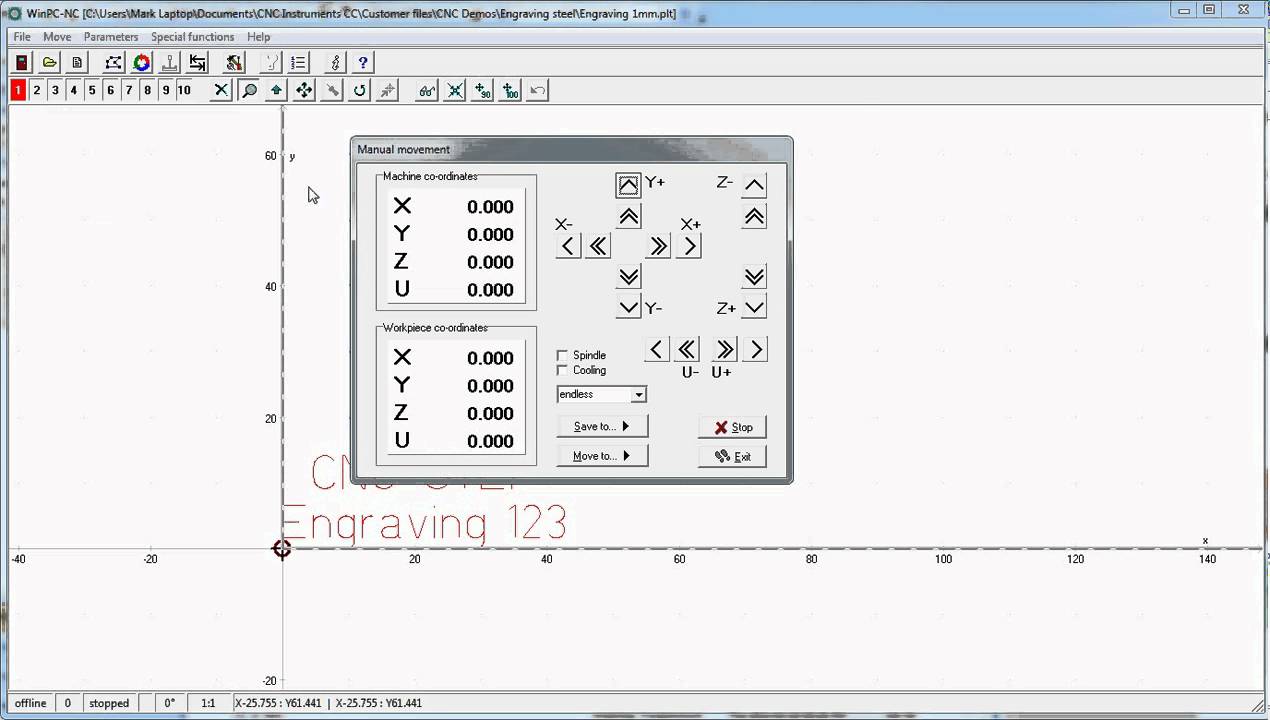
Task: Jog X+ slow with single right arrow
Action: [689, 246]
